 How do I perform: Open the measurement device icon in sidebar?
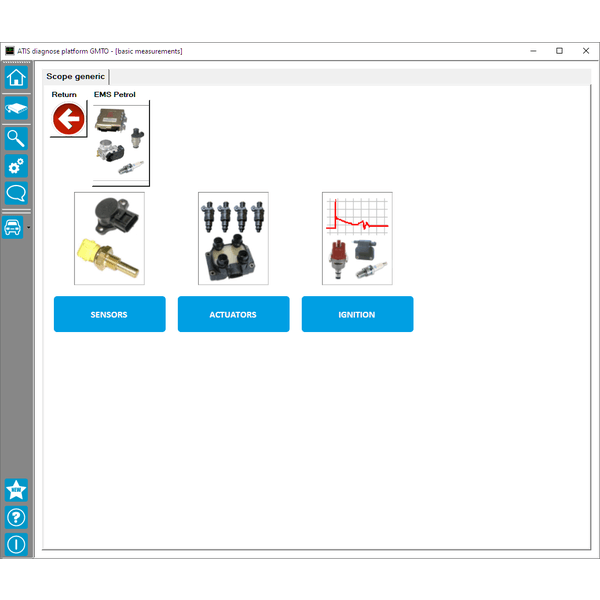[16, 108]
